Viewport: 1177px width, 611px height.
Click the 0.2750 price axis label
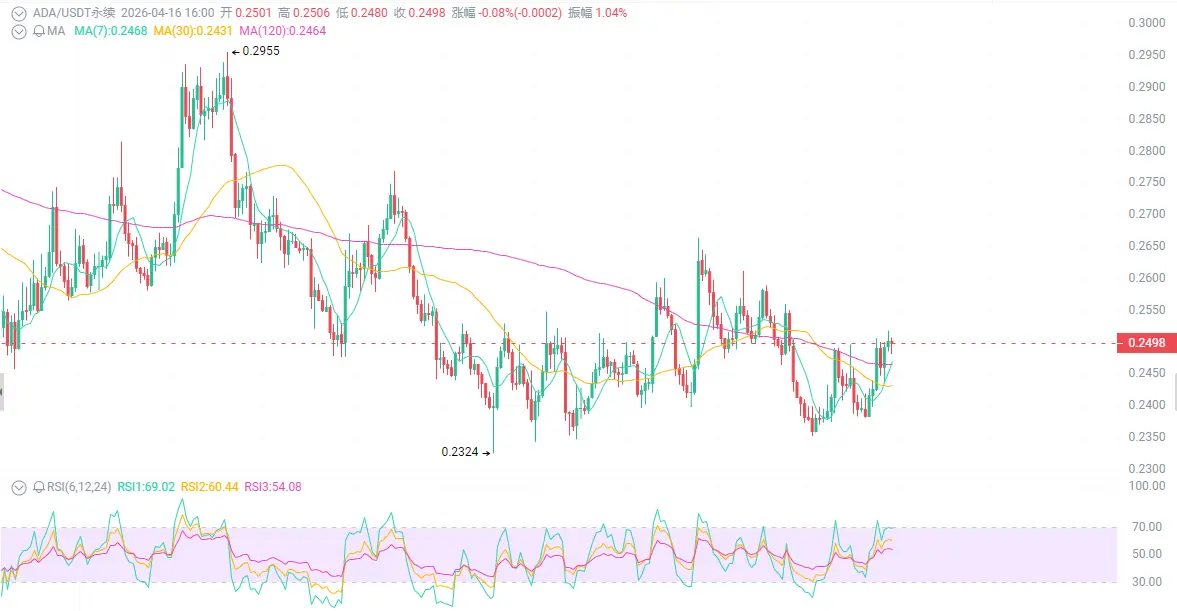click(1147, 182)
